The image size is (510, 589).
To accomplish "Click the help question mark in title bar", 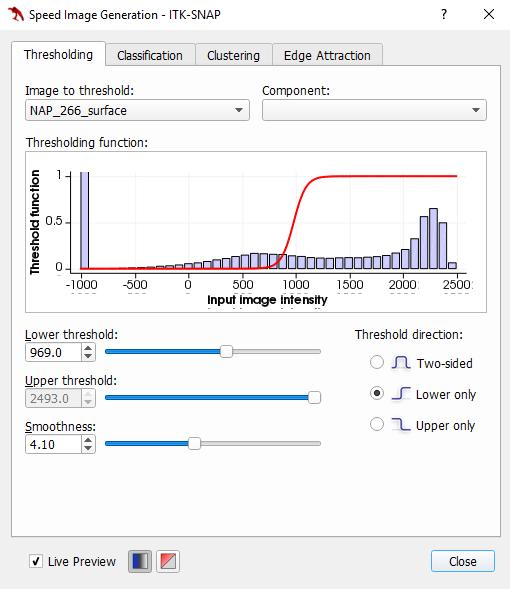I will (x=444, y=15).
